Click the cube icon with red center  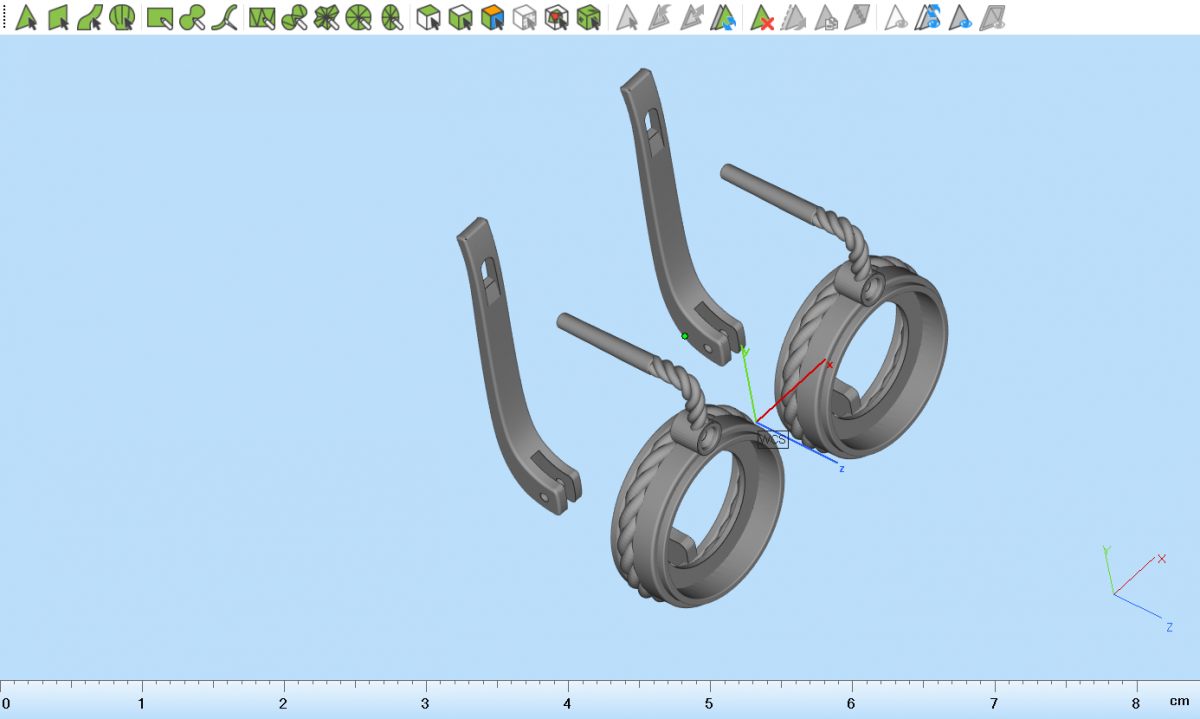point(557,17)
